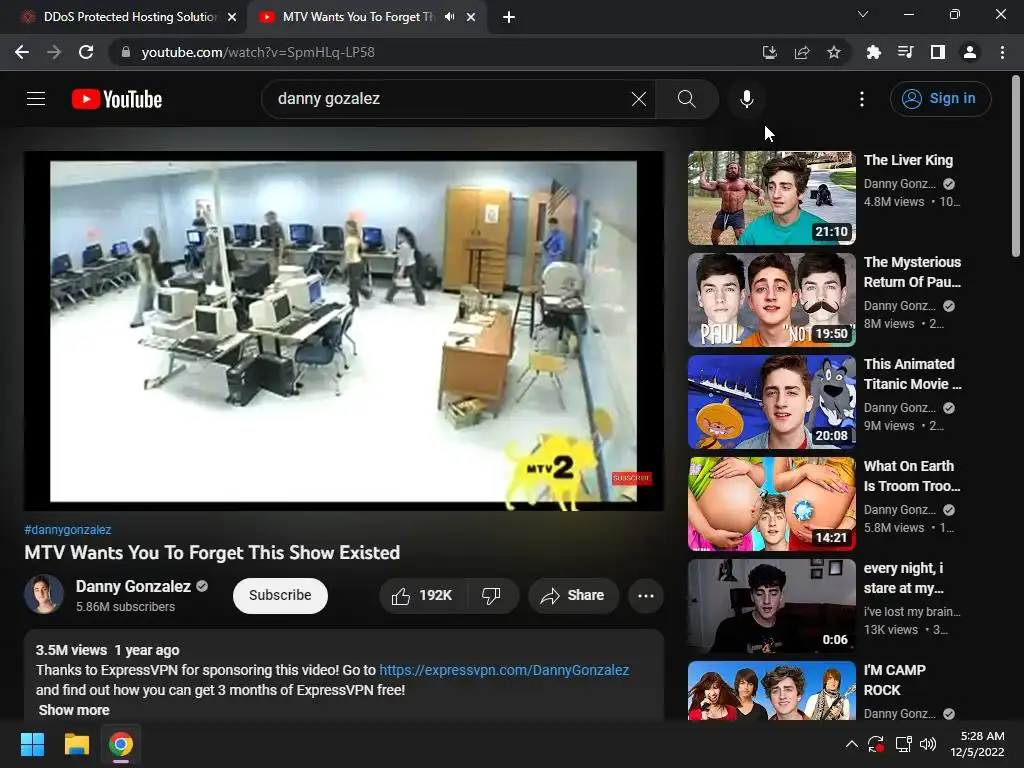Open #dannygonzalez hashtag link

68,530
